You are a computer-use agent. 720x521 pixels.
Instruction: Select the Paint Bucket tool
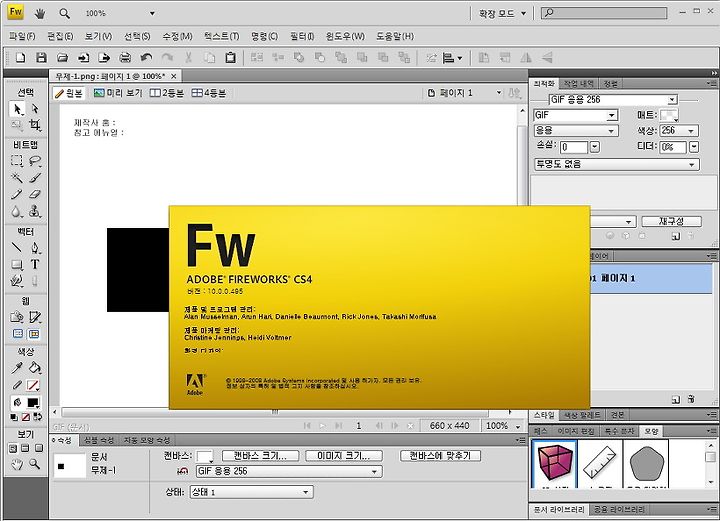pos(35,368)
